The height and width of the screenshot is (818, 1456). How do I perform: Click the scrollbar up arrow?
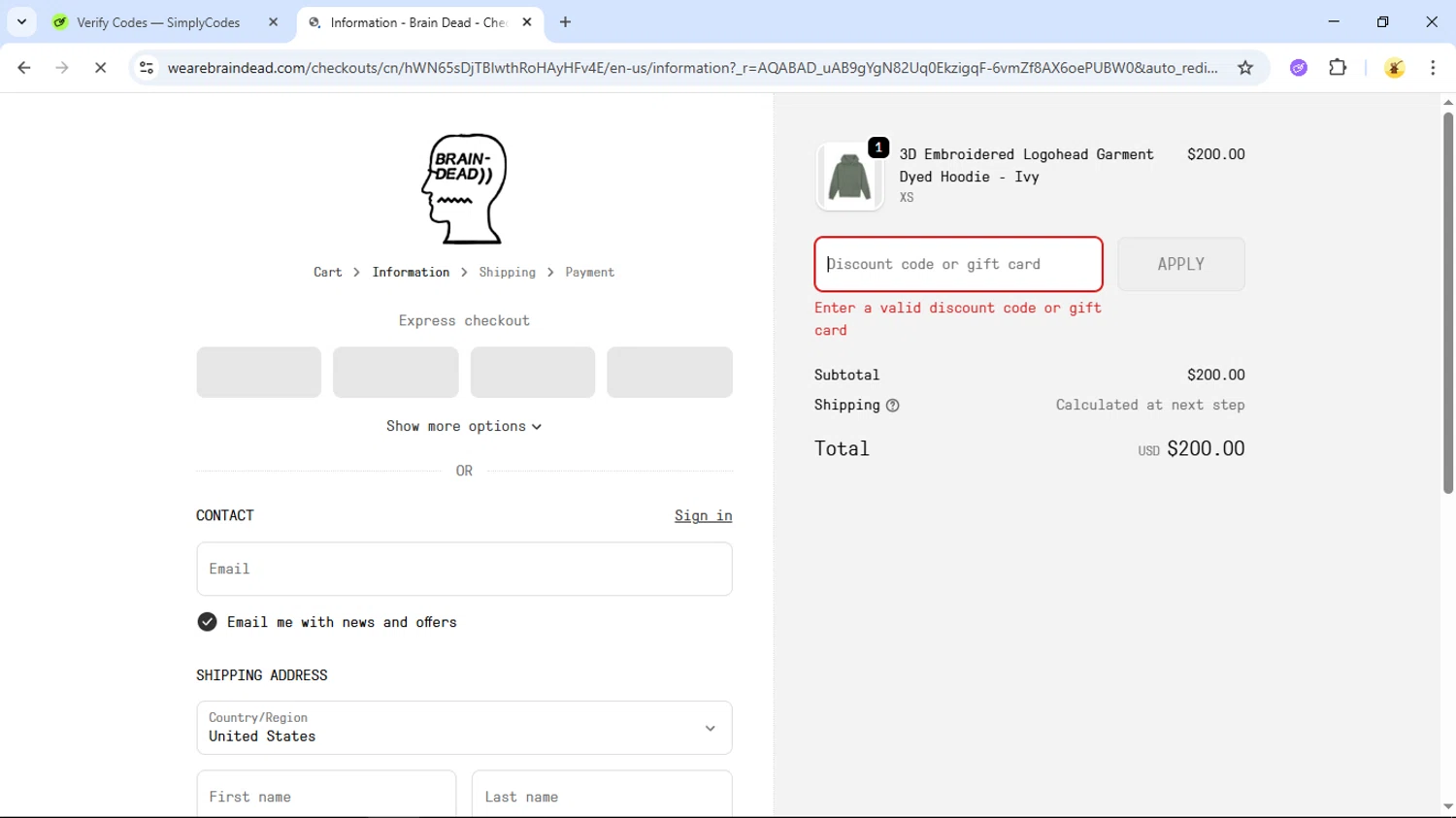click(x=1447, y=102)
